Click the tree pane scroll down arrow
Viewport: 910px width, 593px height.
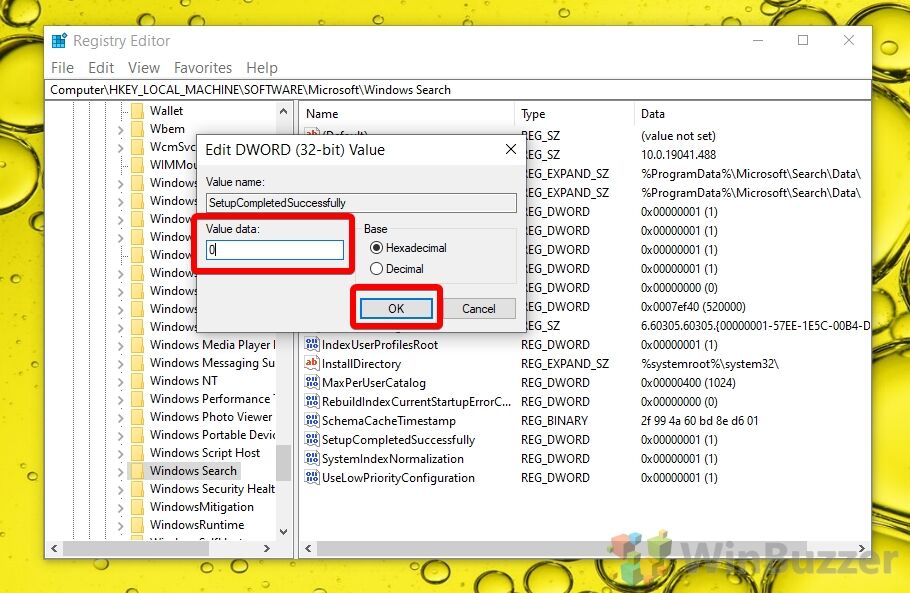tap(283, 532)
